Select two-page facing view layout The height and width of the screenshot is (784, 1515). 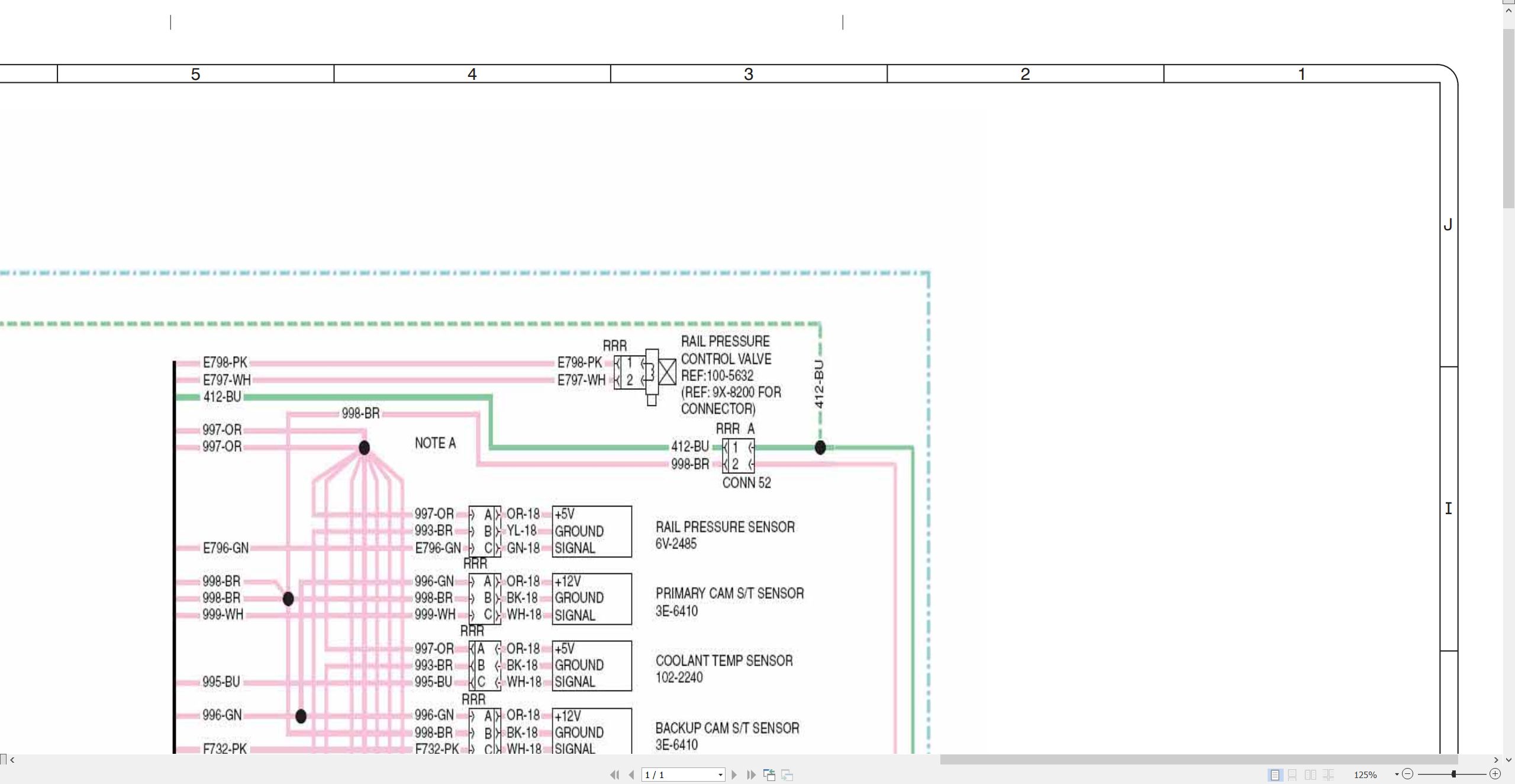click(1310, 775)
